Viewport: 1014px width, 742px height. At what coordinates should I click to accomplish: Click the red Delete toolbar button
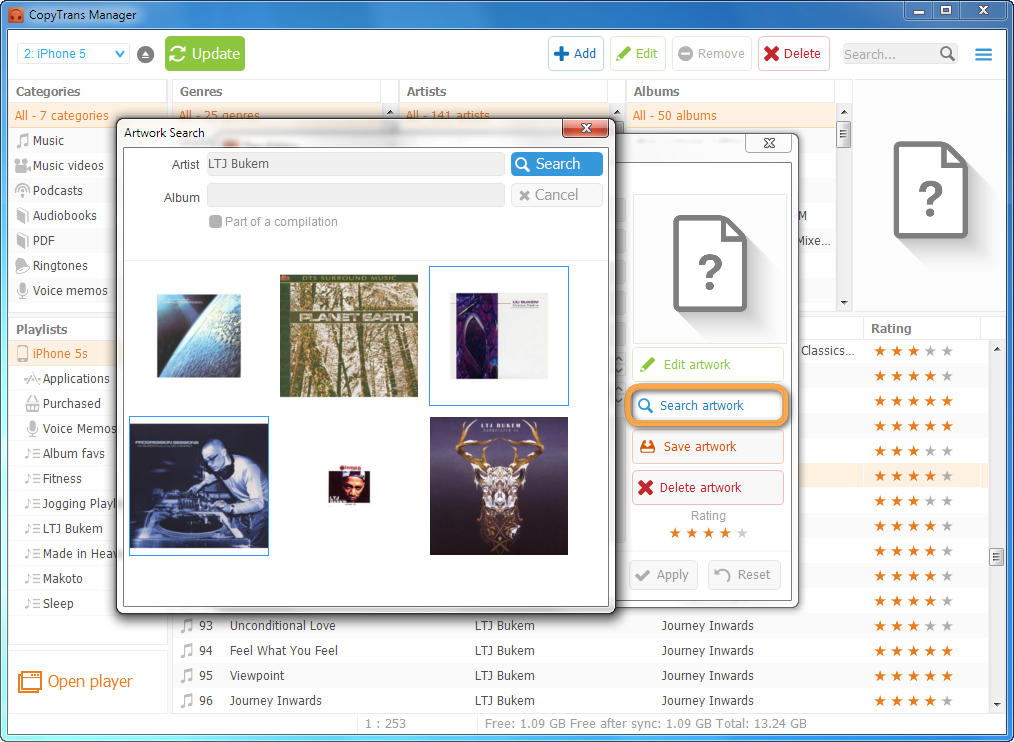tap(793, 54)
